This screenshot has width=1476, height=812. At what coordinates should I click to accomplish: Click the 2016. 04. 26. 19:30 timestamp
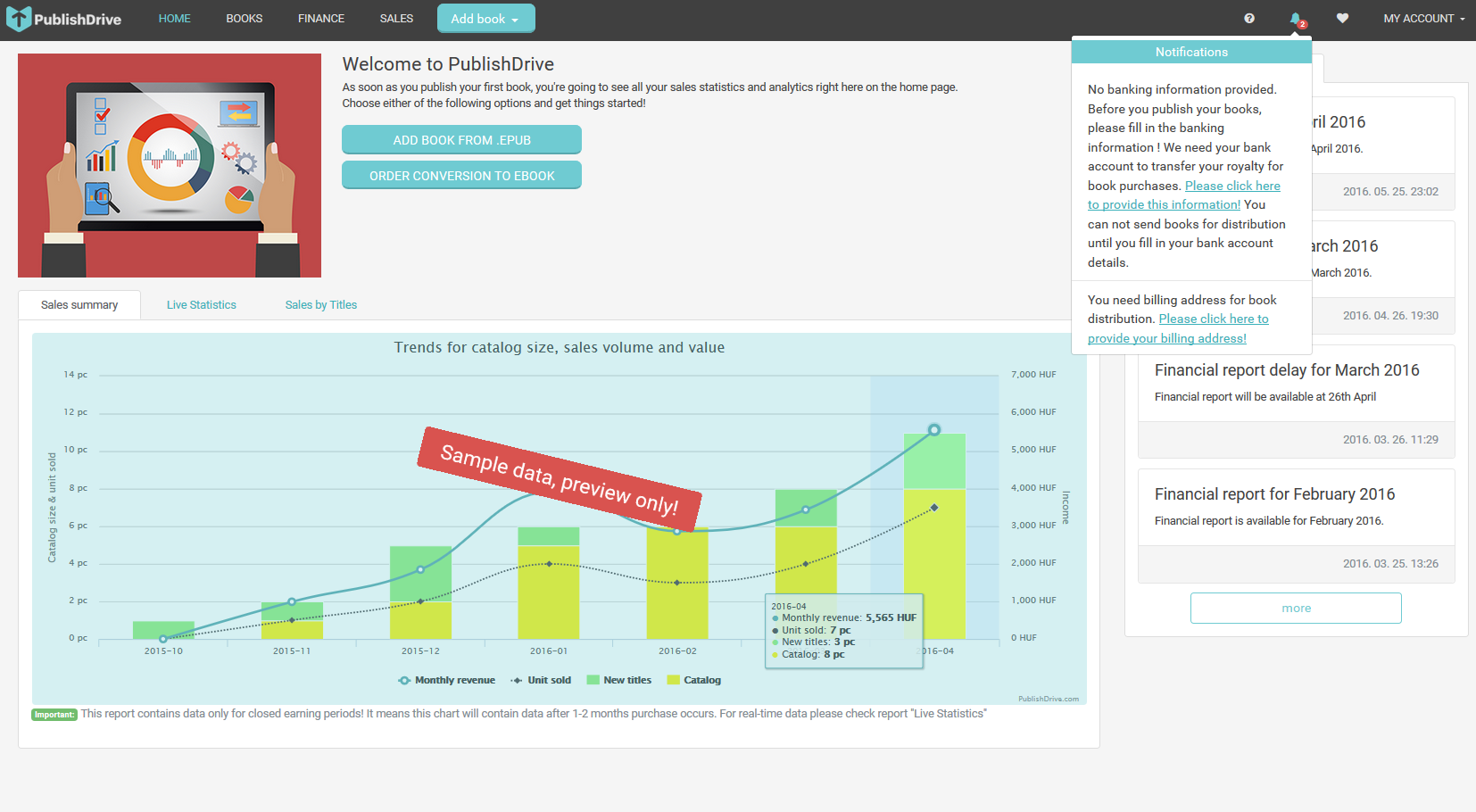[1390, 316]
